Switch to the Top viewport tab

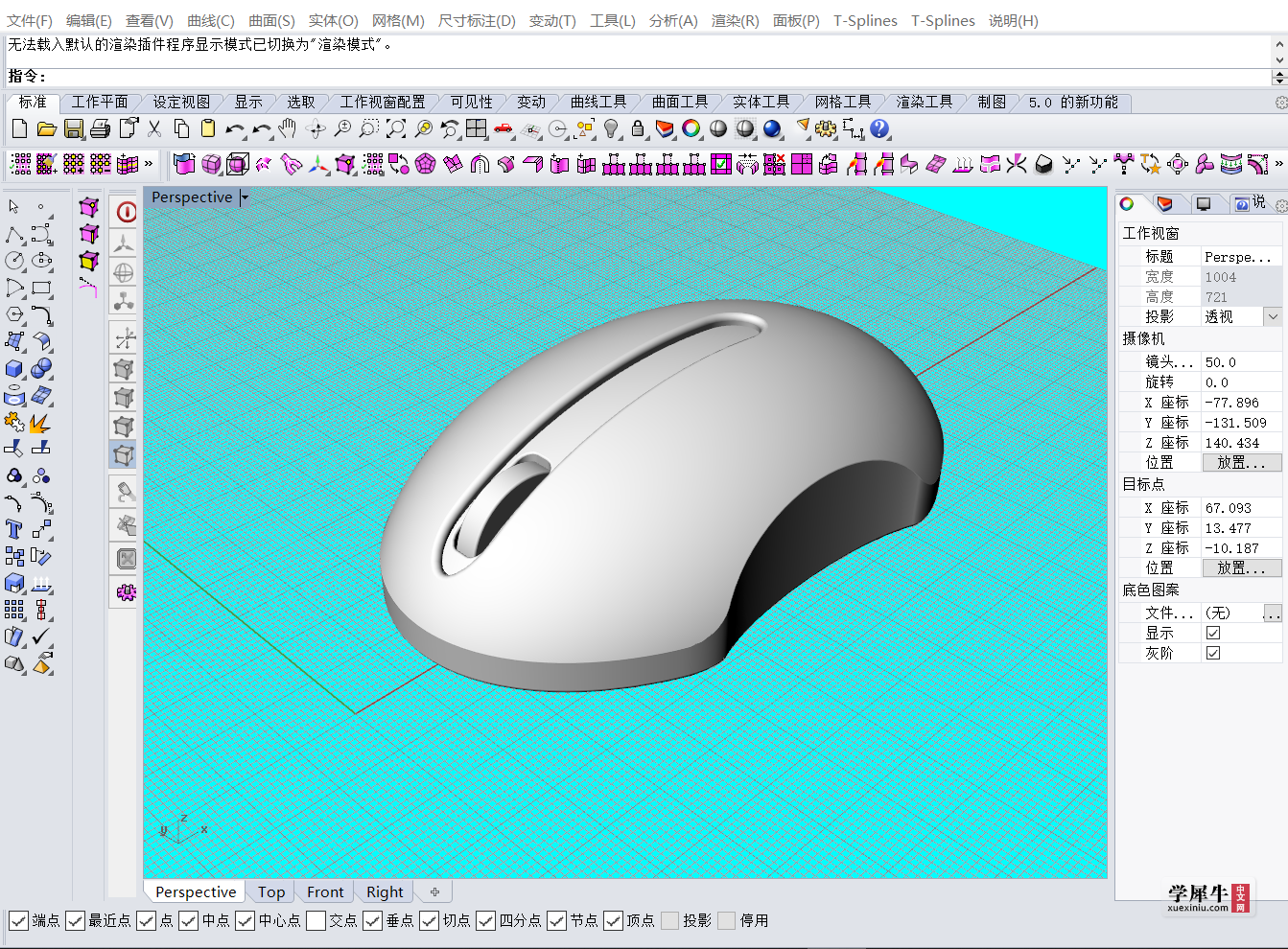point(271,891)
